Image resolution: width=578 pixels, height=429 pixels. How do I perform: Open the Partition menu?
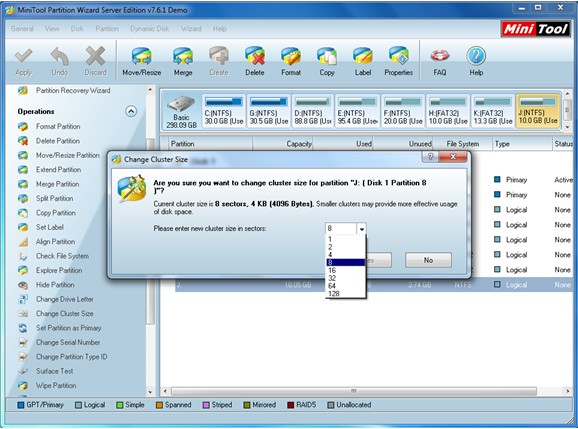(107, 29)
